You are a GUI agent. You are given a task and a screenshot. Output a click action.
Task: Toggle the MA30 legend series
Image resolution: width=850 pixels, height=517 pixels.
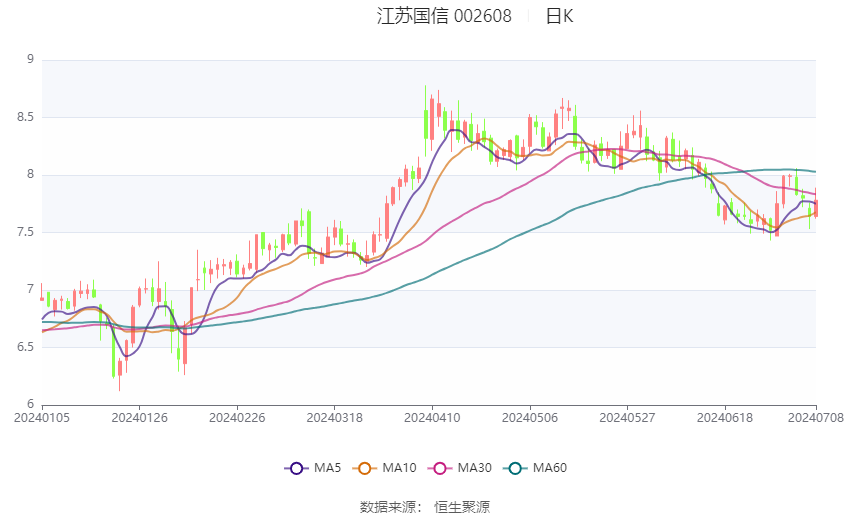click(x=460, y=468)
